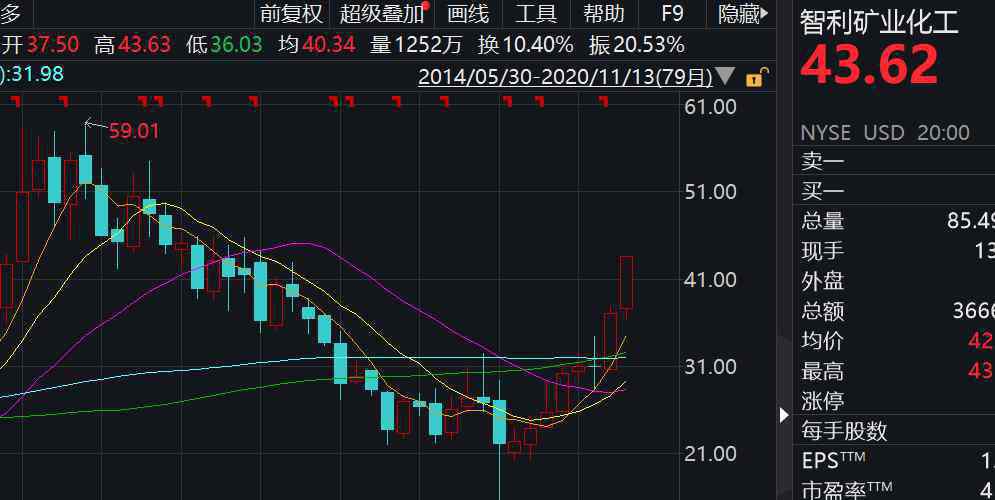Image resolution: width=995 pixels, height=500 pixels.
Task: Open the 工具 tools menu
Action: 536,14
